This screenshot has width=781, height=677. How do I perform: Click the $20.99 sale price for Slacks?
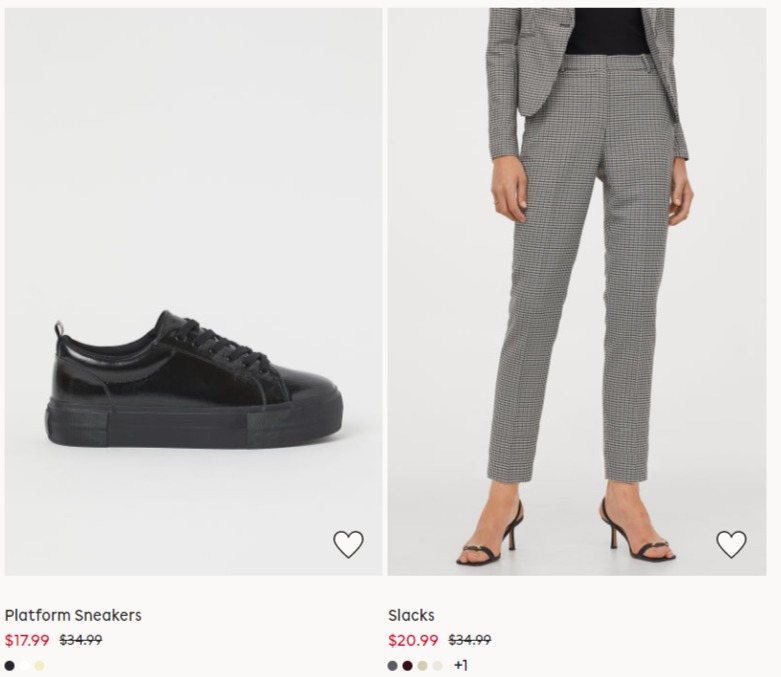(x=413, y=640)
